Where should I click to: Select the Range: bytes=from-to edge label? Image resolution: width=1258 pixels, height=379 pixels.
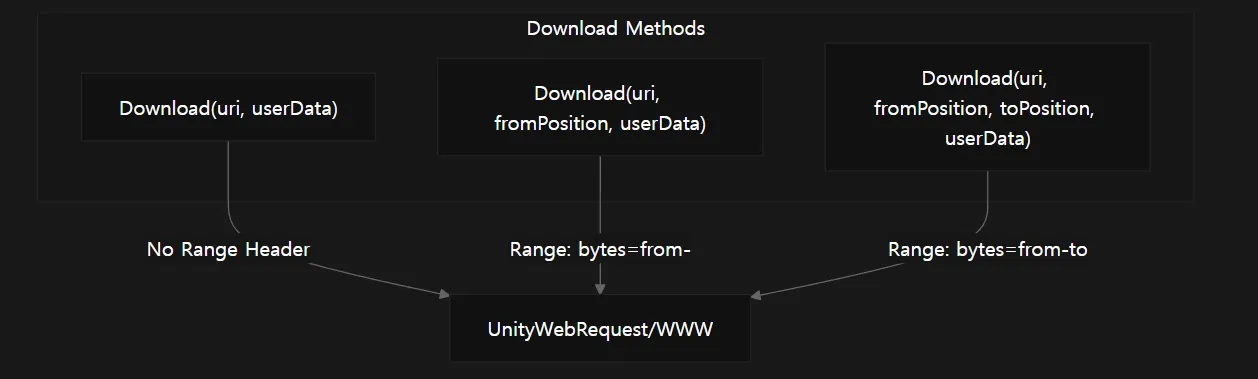[987, 250]
